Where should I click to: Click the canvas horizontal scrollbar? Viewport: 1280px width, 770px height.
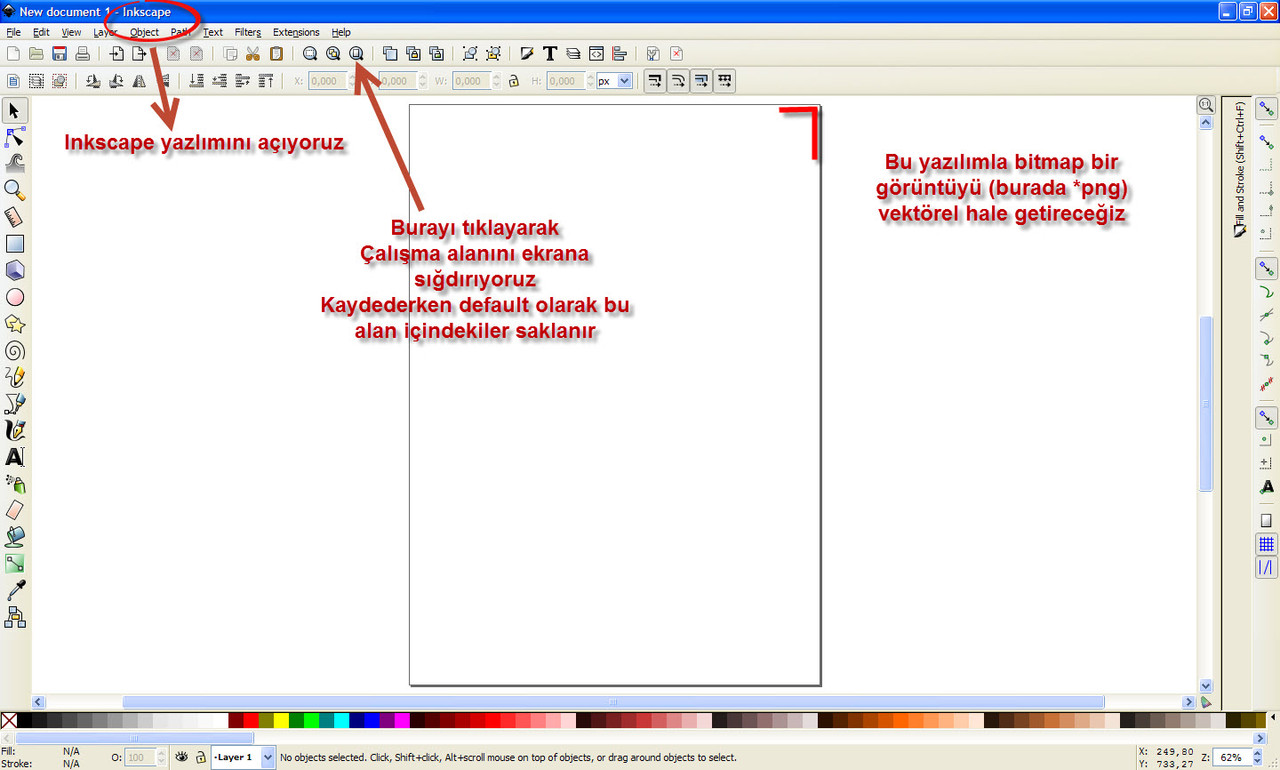[x=613, y=702]
